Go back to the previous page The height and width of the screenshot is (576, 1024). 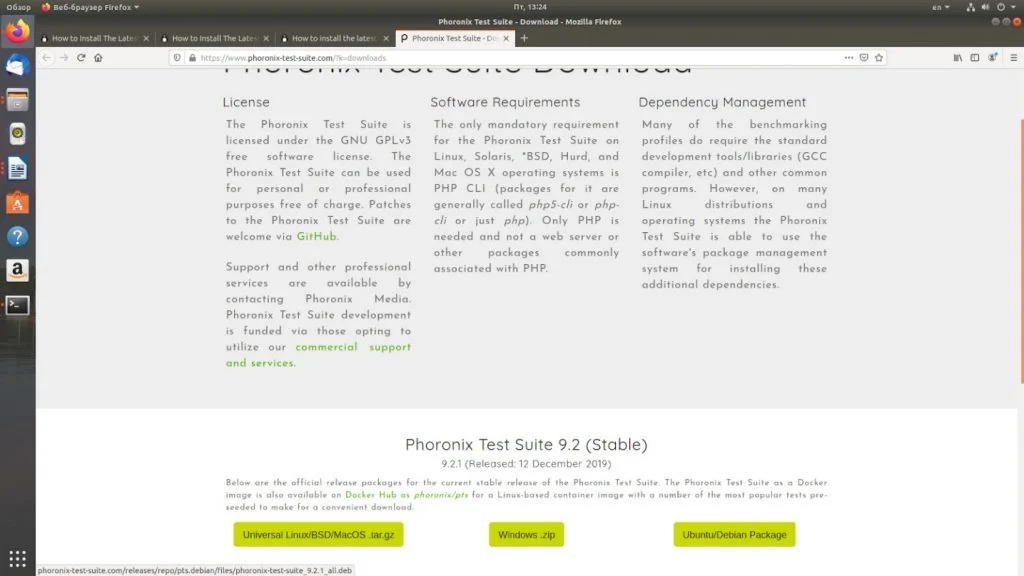click(46, 57)
